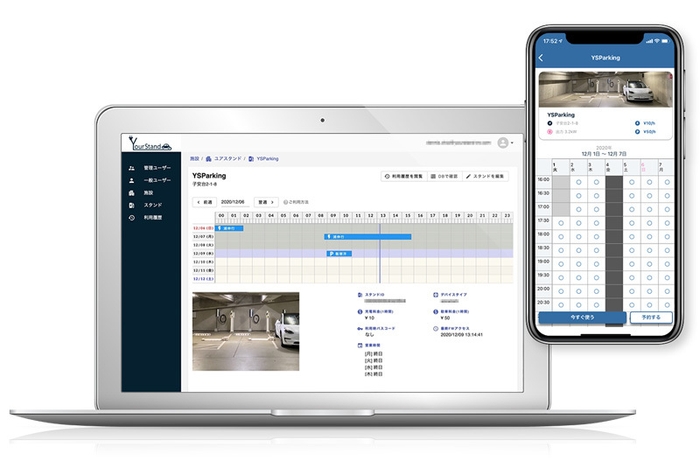Go to next week with 翌週 button

pyautogui.click(x=267, y=200)
